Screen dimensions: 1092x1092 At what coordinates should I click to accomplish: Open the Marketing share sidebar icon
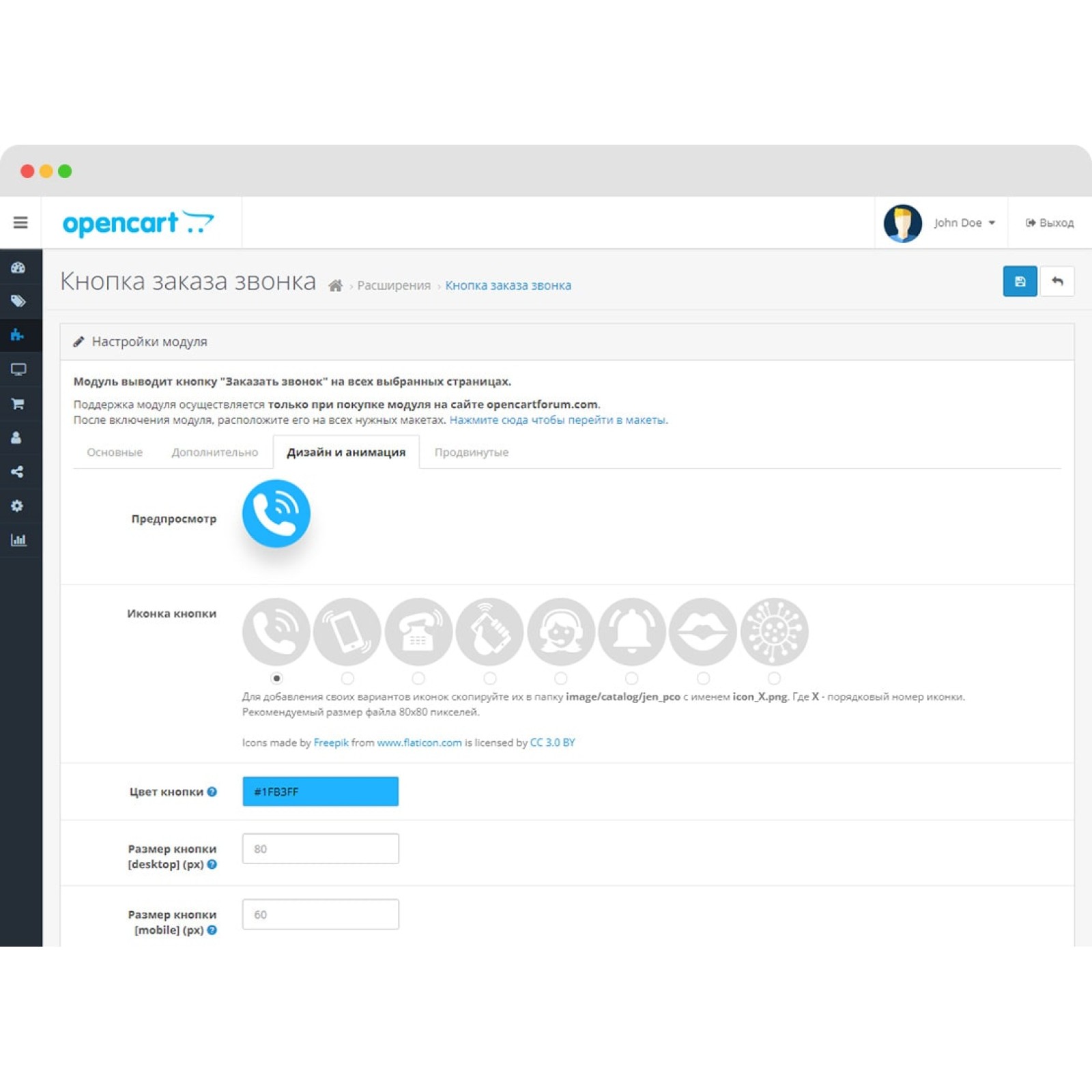coord(17,472)
